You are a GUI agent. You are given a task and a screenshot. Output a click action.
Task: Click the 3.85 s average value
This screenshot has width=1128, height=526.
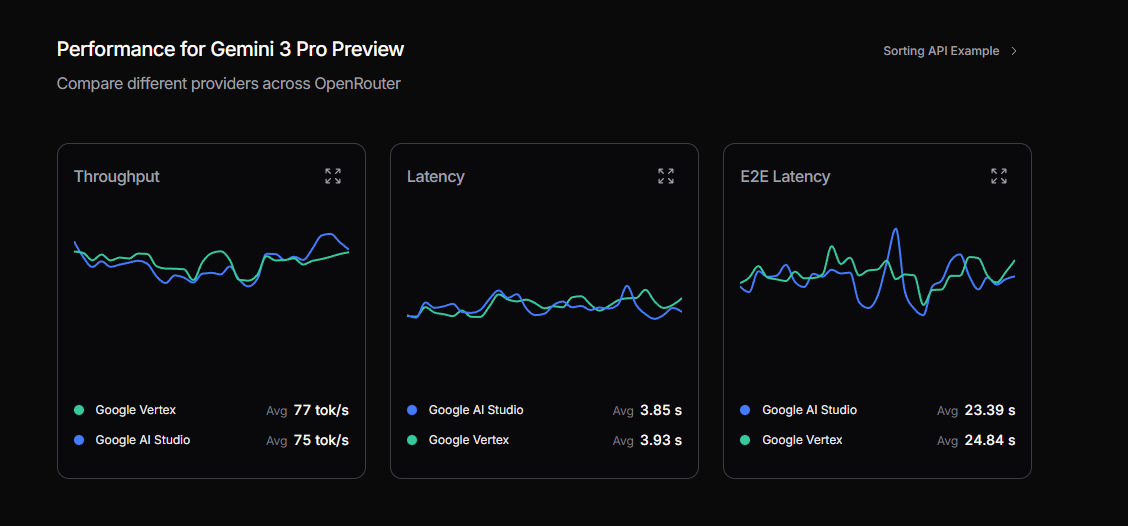point(660,411)
